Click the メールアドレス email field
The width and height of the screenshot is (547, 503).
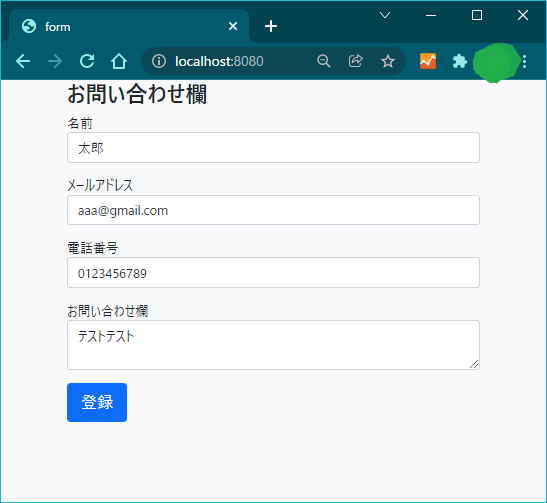(274, 210)
